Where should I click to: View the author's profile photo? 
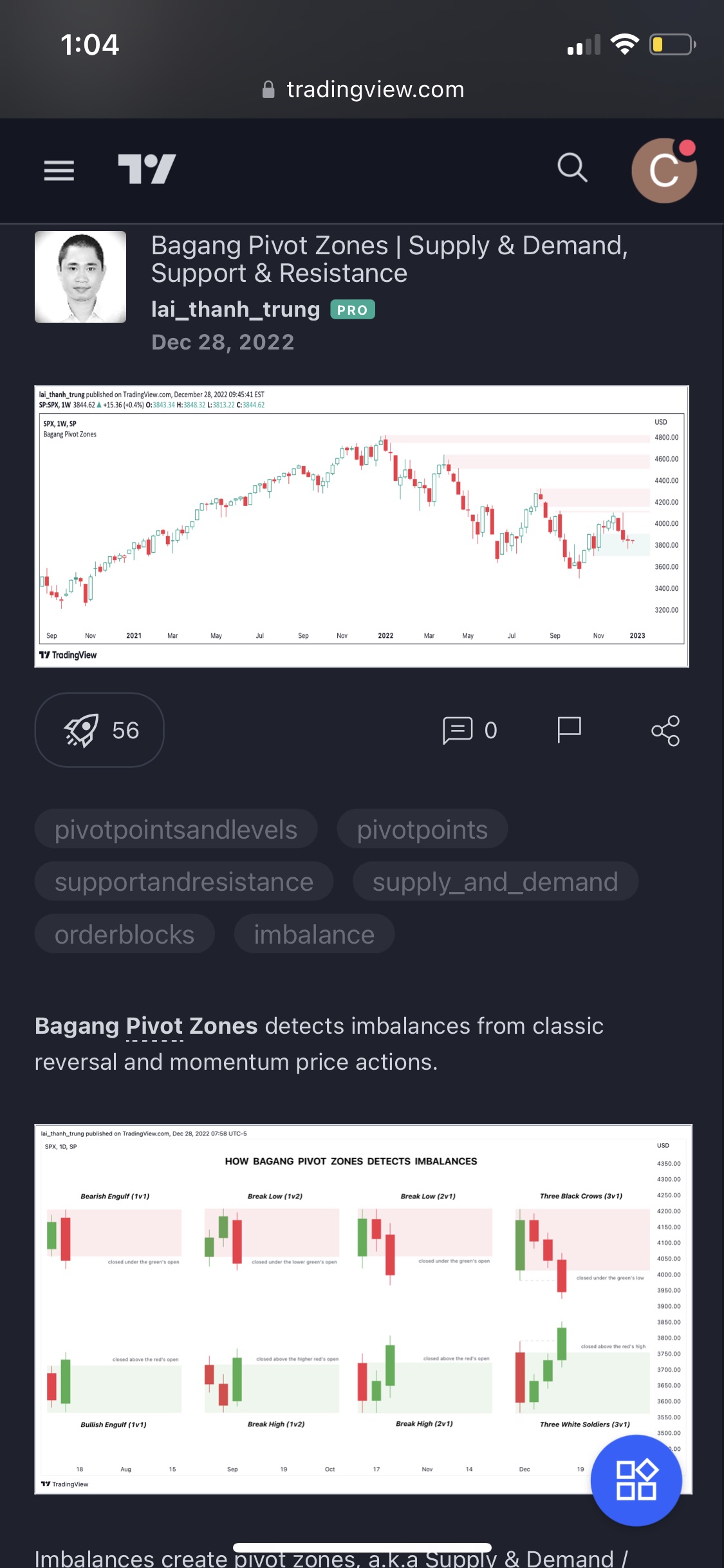(80, 277)
